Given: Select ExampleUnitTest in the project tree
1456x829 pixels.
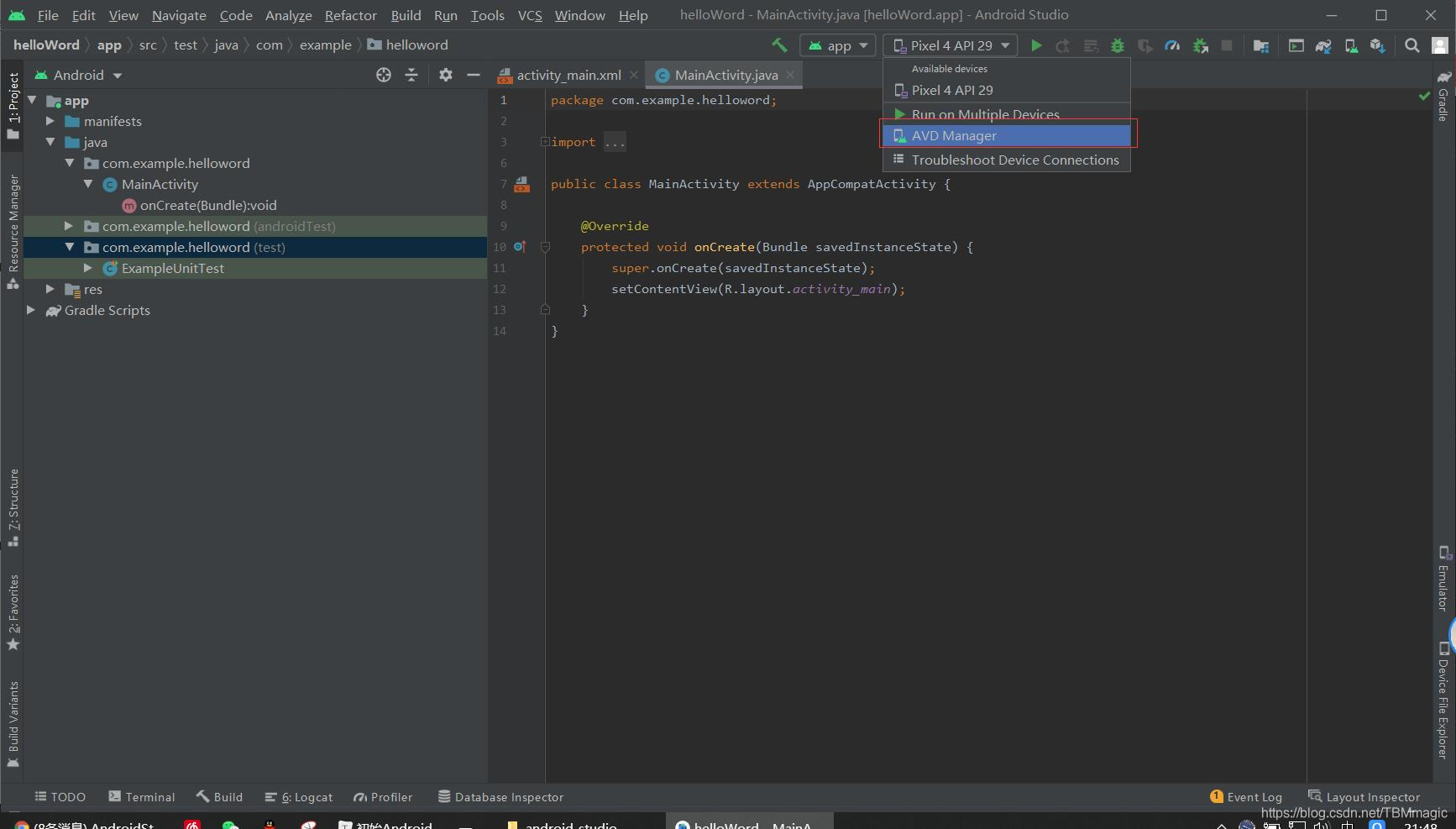Looking at the screenshot, I should point(173,268).
